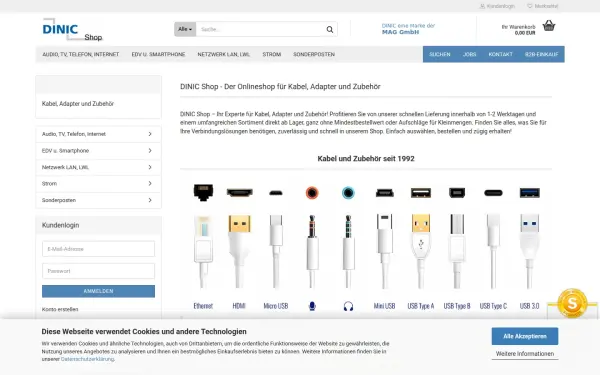Open the Alle search category dropdown

(185, 29)
